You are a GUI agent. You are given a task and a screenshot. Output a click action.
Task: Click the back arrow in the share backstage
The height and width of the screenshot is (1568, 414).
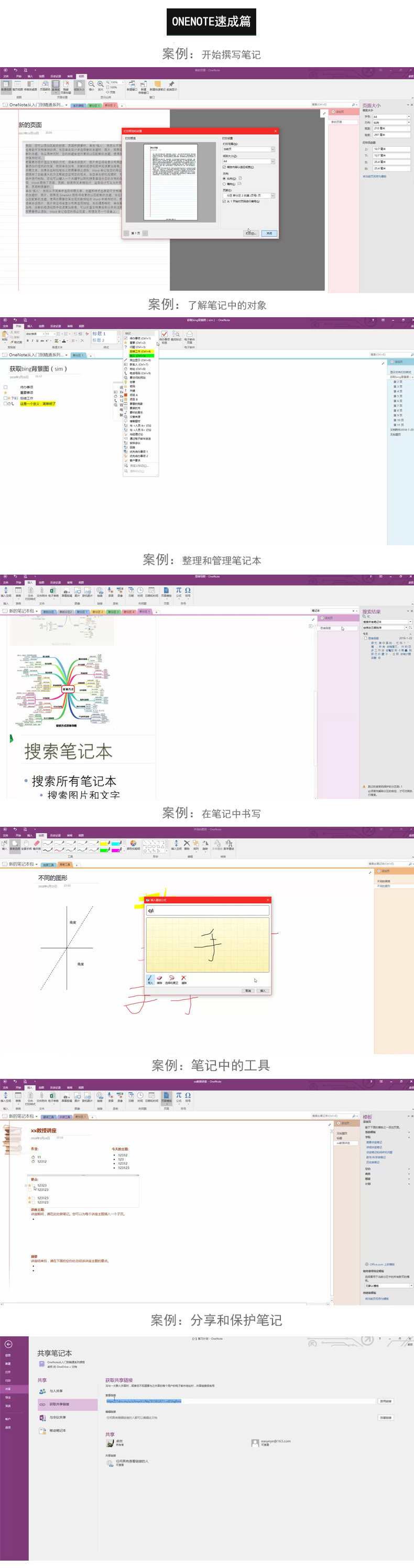(8, 1345)
